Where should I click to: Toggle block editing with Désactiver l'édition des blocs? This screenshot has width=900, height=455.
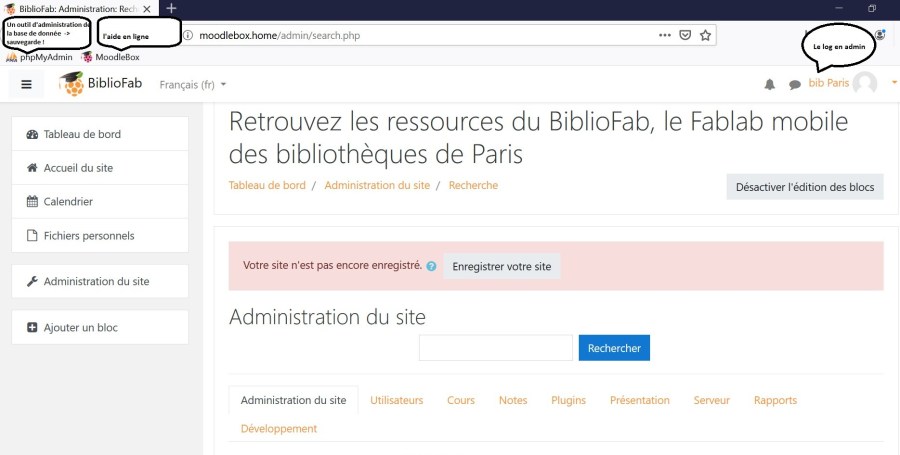(804, 187)
